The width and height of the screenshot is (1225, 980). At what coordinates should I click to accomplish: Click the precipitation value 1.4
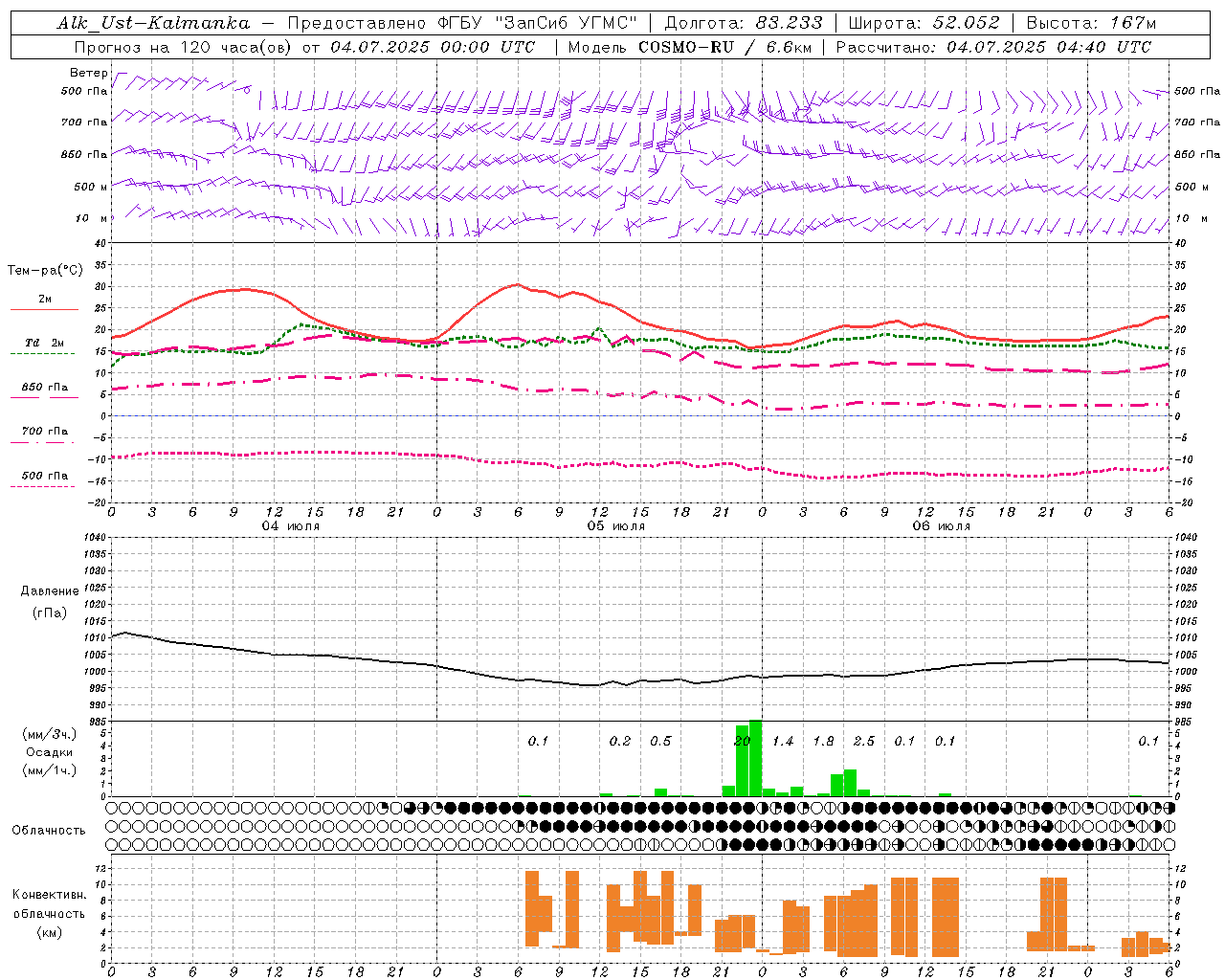coord(783,741)
